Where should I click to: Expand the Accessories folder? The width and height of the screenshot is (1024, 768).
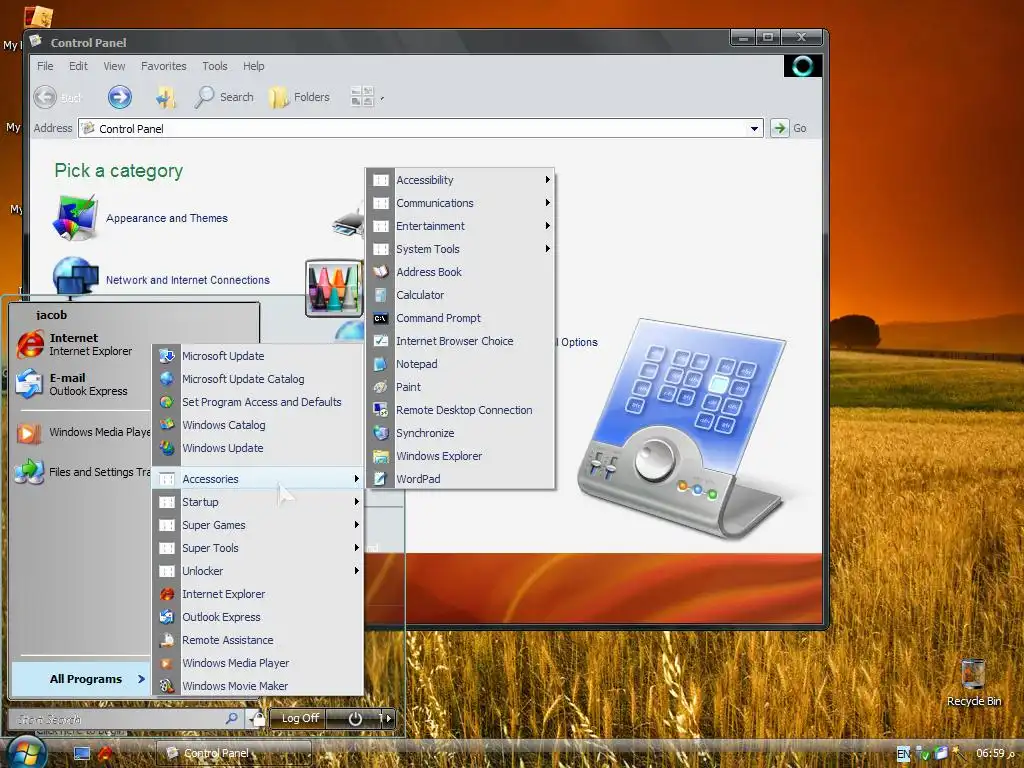point(259,479)
